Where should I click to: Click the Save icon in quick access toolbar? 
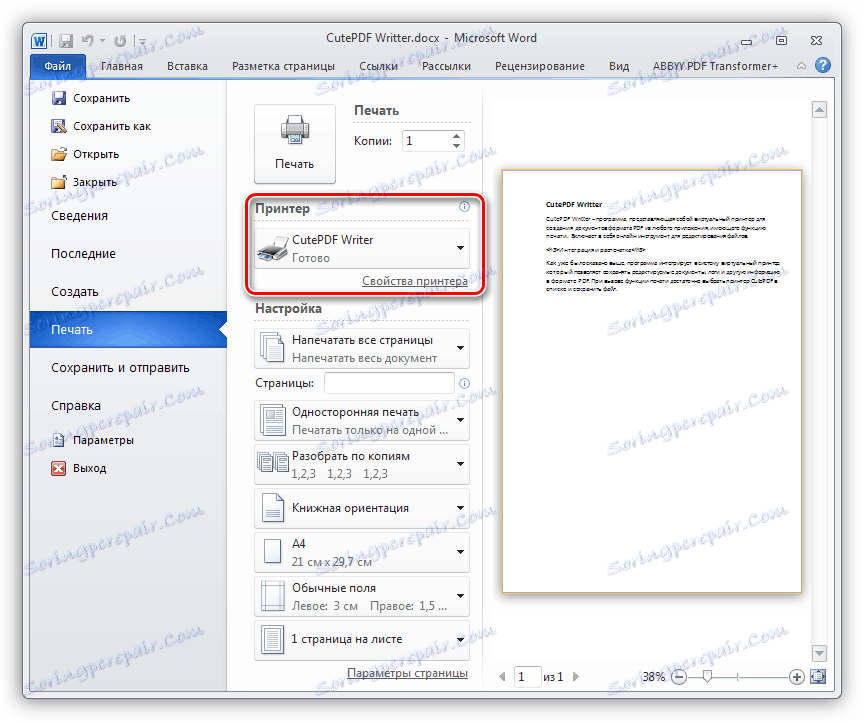(x=66, y=40)
